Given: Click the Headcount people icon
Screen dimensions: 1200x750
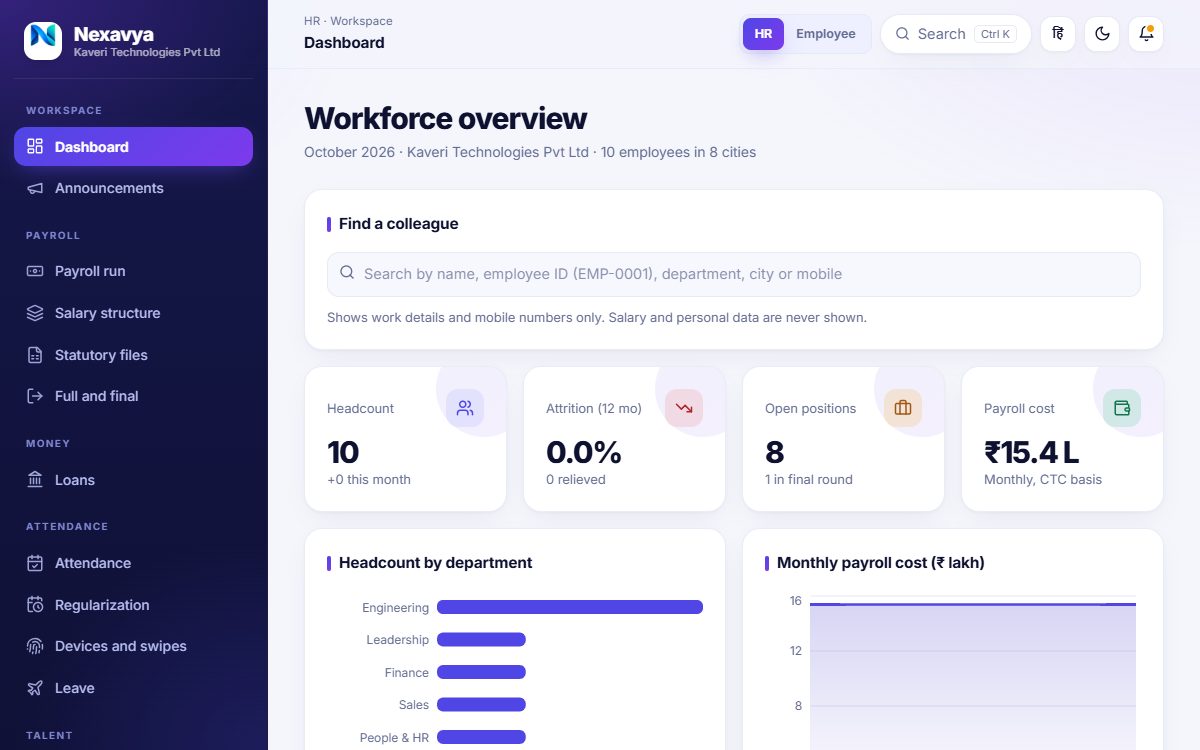Looking at the screenshot, I should pyautogui.click(x=465, y=408).
